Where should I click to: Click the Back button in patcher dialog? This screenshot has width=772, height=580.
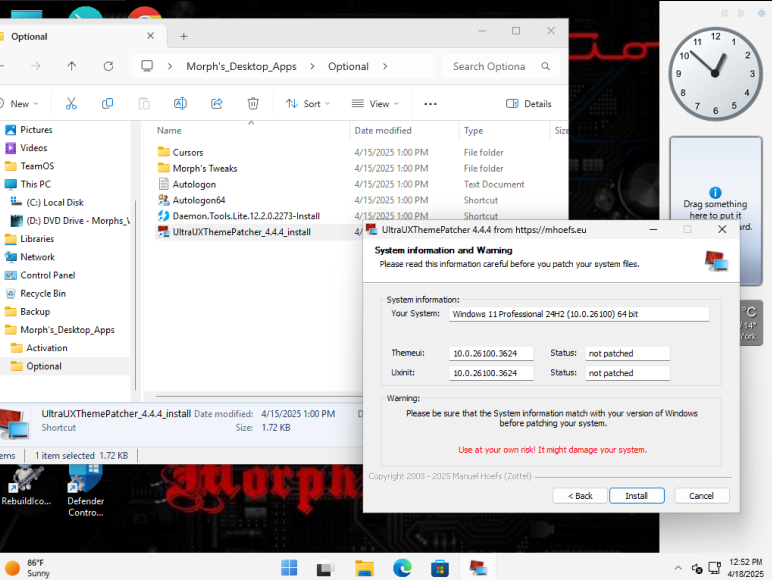coord(580,496)
